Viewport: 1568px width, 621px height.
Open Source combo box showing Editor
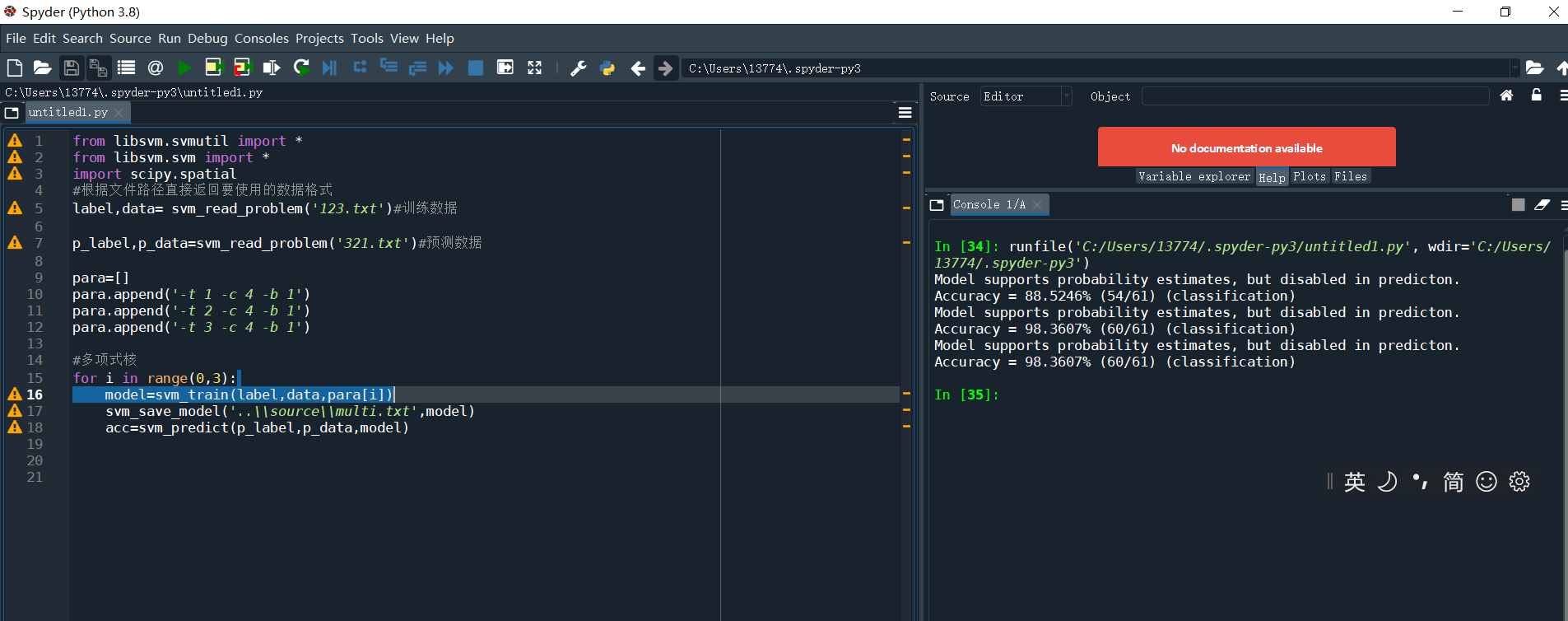click(1026, 96)
